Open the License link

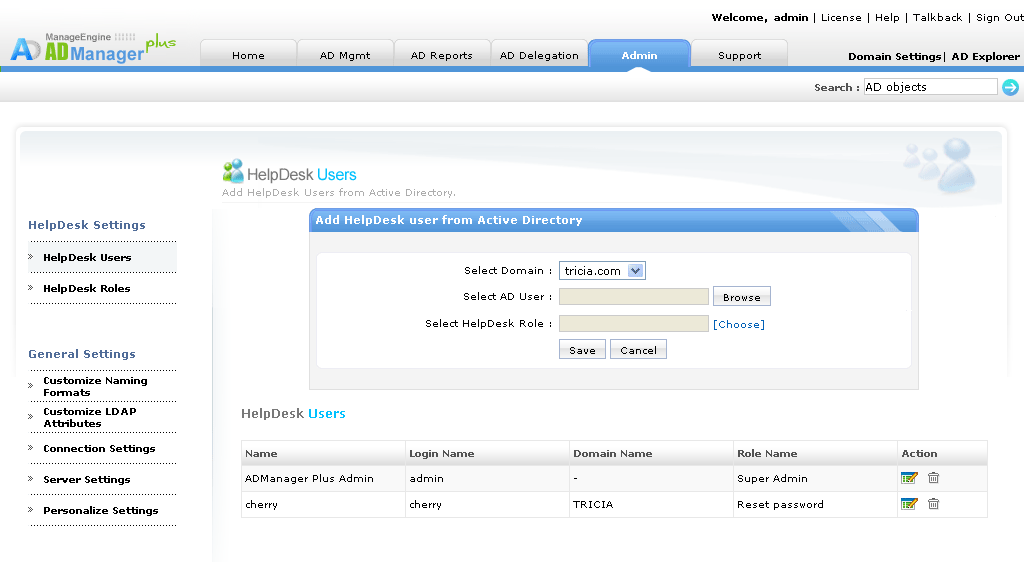point(840,18)
